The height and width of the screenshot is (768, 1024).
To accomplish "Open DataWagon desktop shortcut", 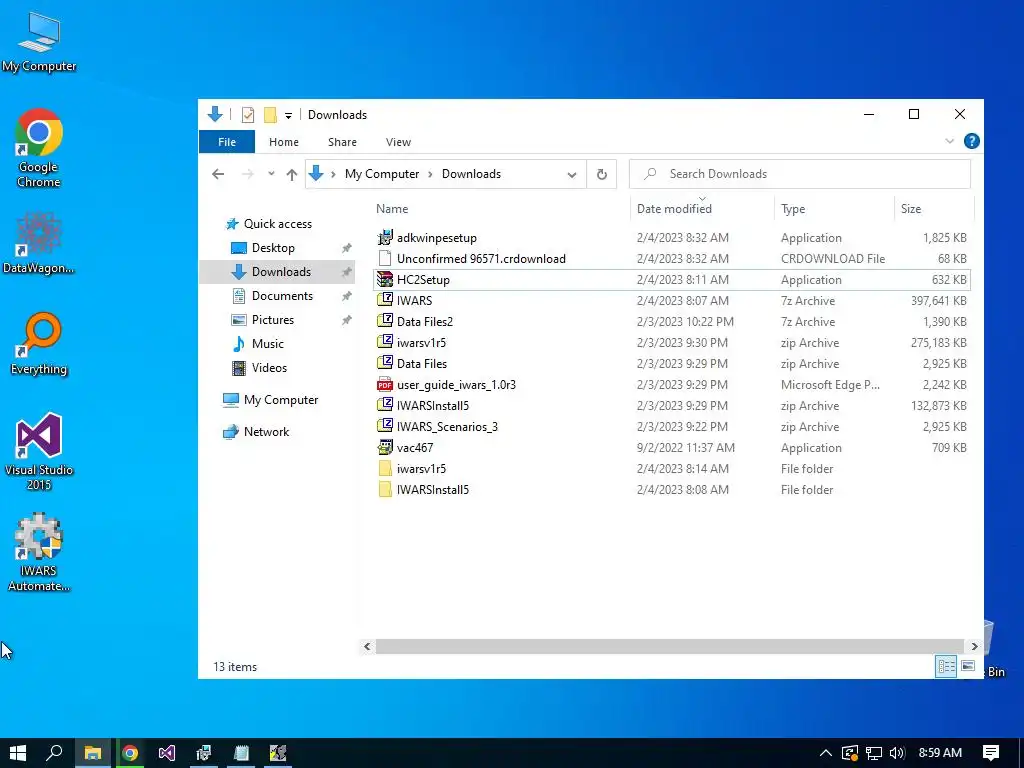I will click(x=39, y=243).
